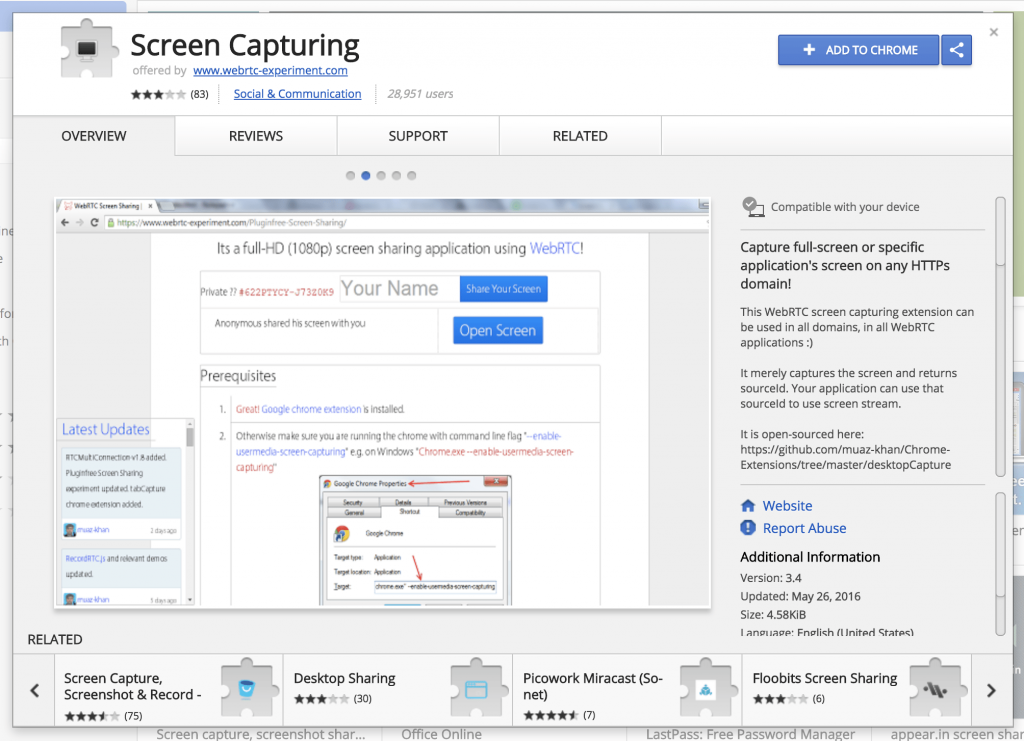Click the star rating with 83 reviews
The width and height of the screenshot is (1024, 741).
click(x=168, y=94)
